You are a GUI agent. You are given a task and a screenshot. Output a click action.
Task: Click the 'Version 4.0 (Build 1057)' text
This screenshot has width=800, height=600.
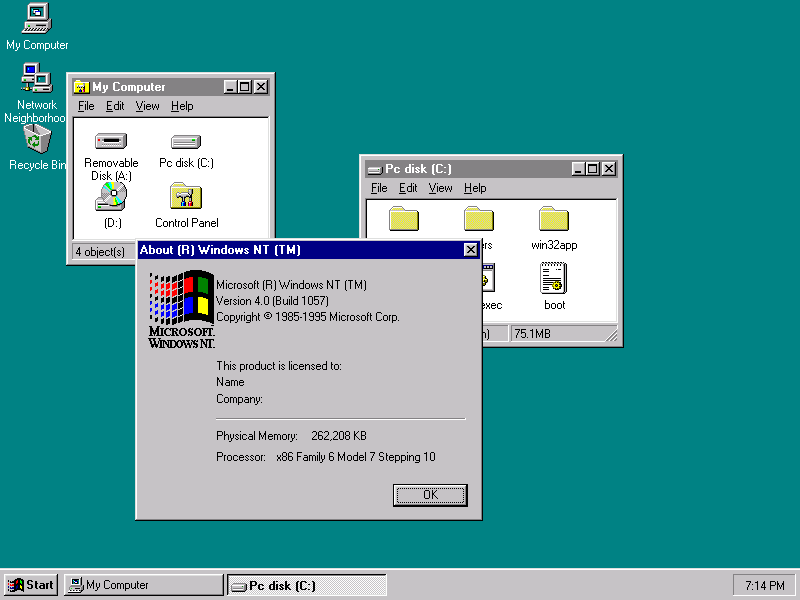(272, 301)
